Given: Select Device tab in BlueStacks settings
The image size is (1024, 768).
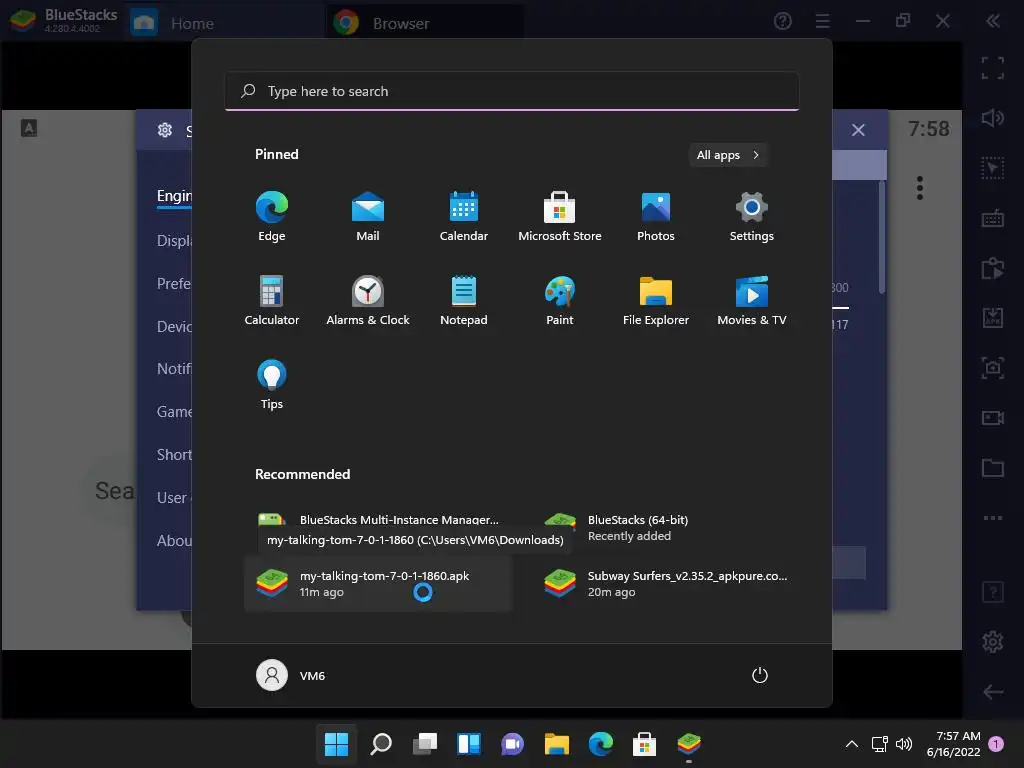Looking at the screenshot, I should (x=174, y=327).
